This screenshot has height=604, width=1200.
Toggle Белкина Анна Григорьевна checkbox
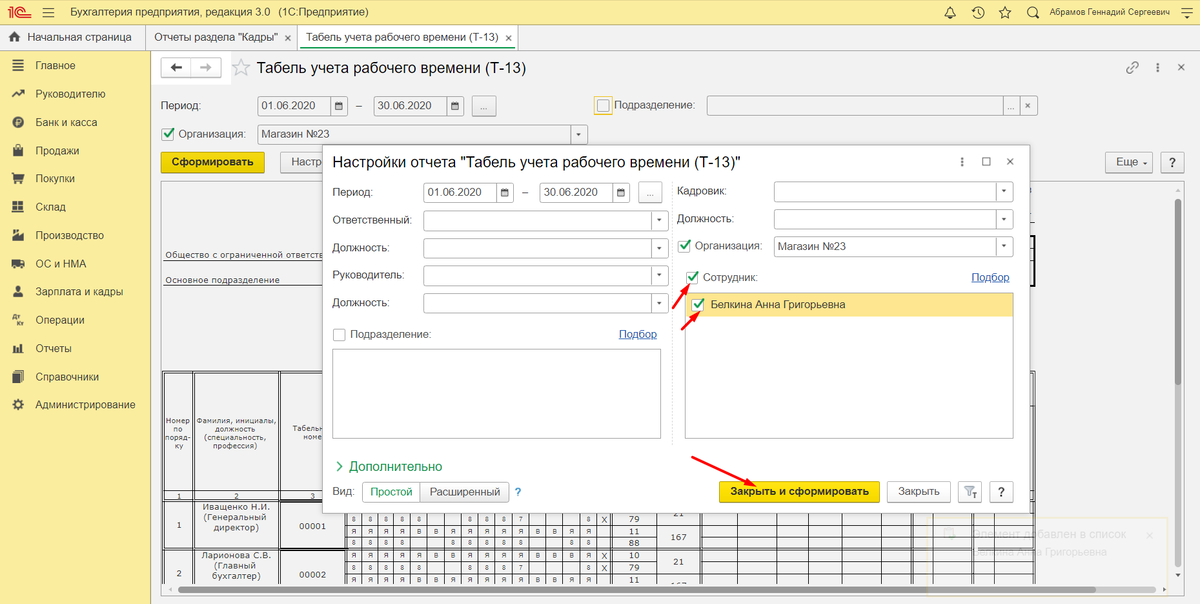click(699, 305)
